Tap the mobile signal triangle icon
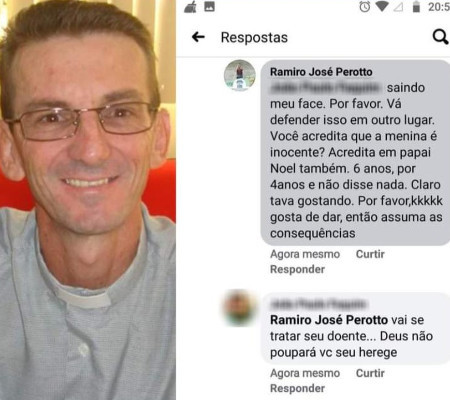Screen dimensions: 450x400 398,7
